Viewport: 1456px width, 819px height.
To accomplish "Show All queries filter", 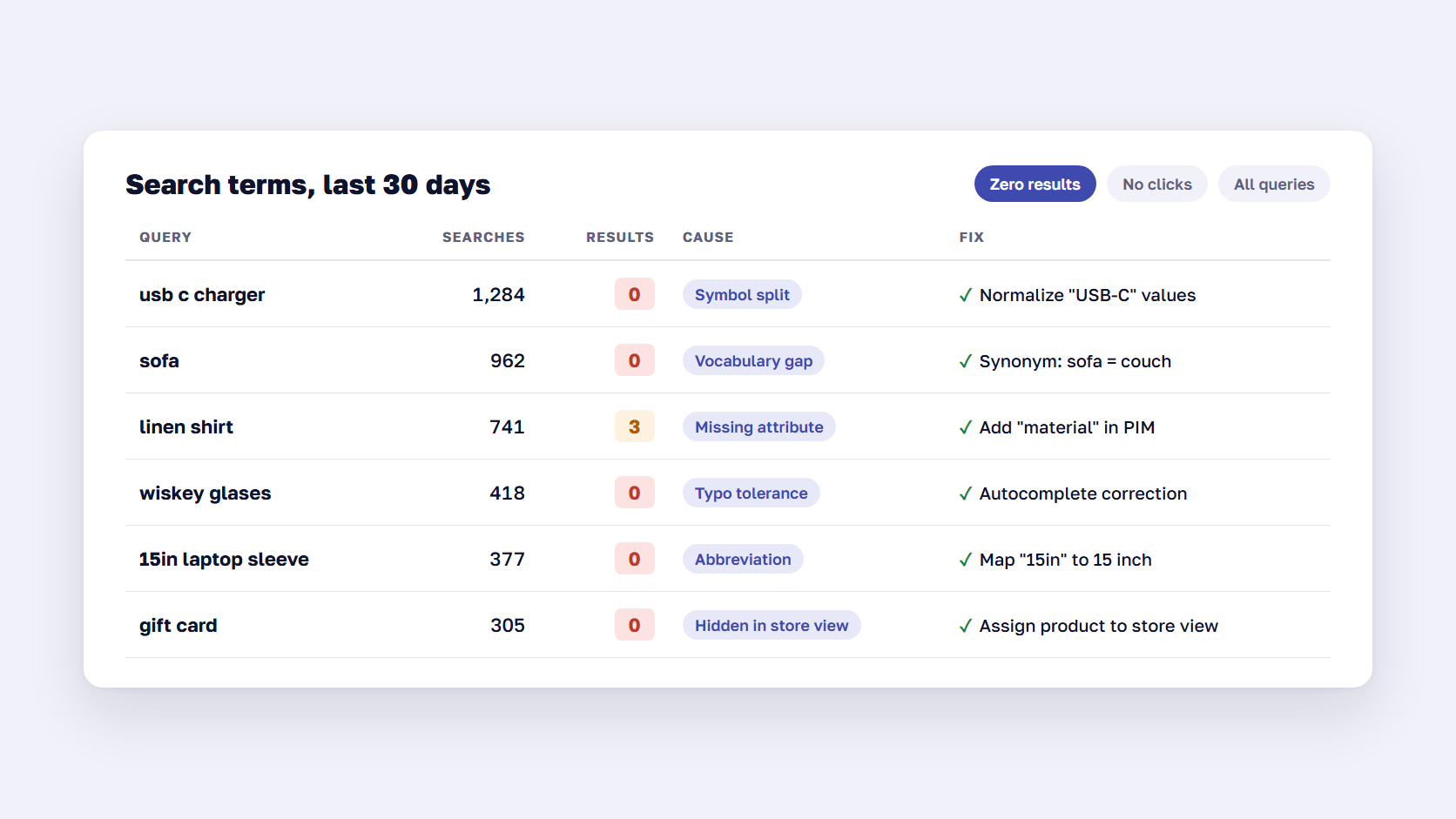I will point(1274,184).
